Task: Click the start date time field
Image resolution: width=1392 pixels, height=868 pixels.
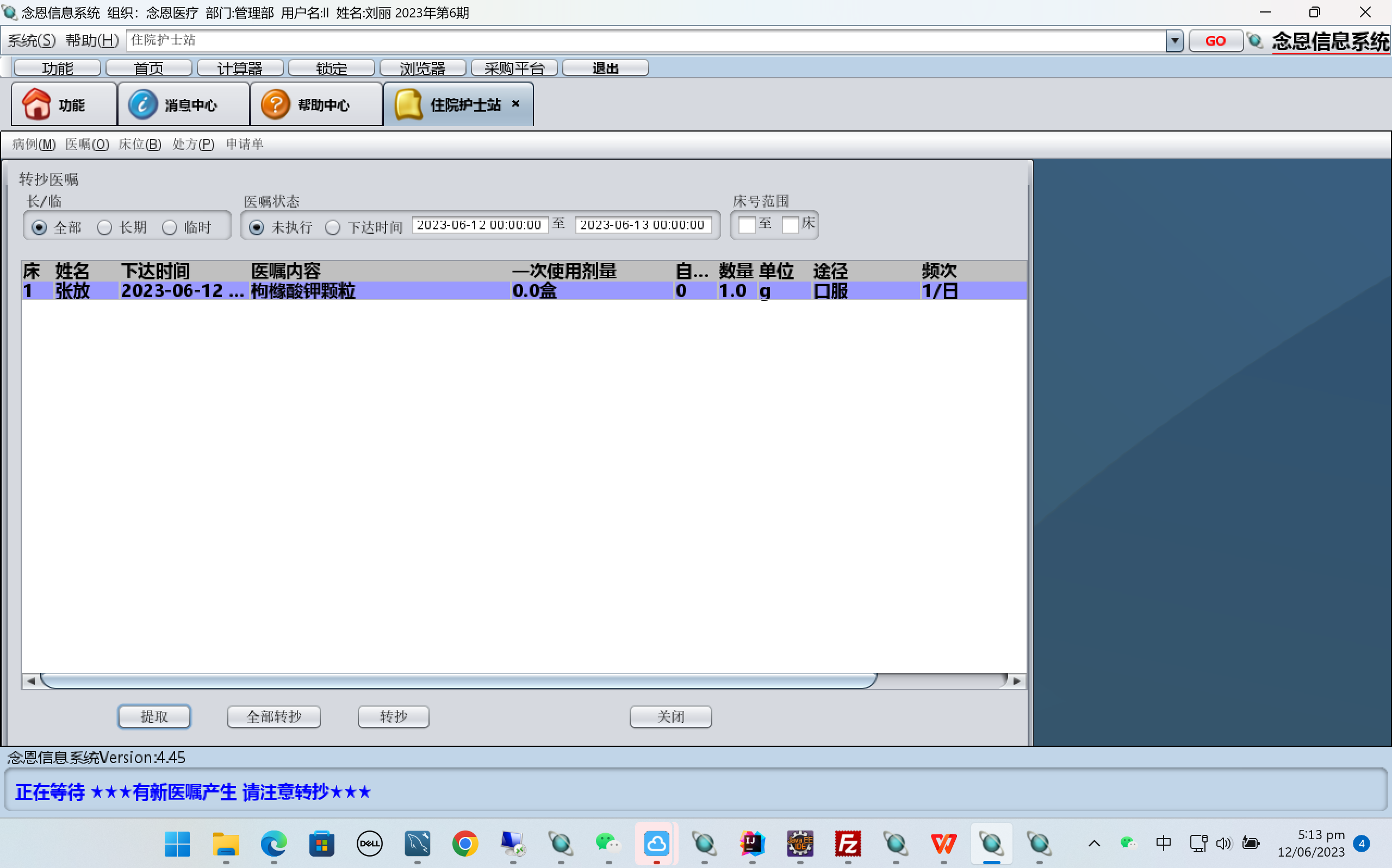Action: coord(480,224)
